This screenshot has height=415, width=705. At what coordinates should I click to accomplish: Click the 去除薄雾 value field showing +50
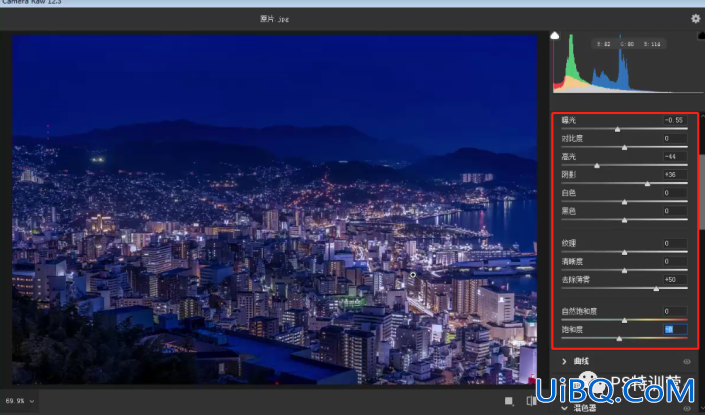coord(675,280)
